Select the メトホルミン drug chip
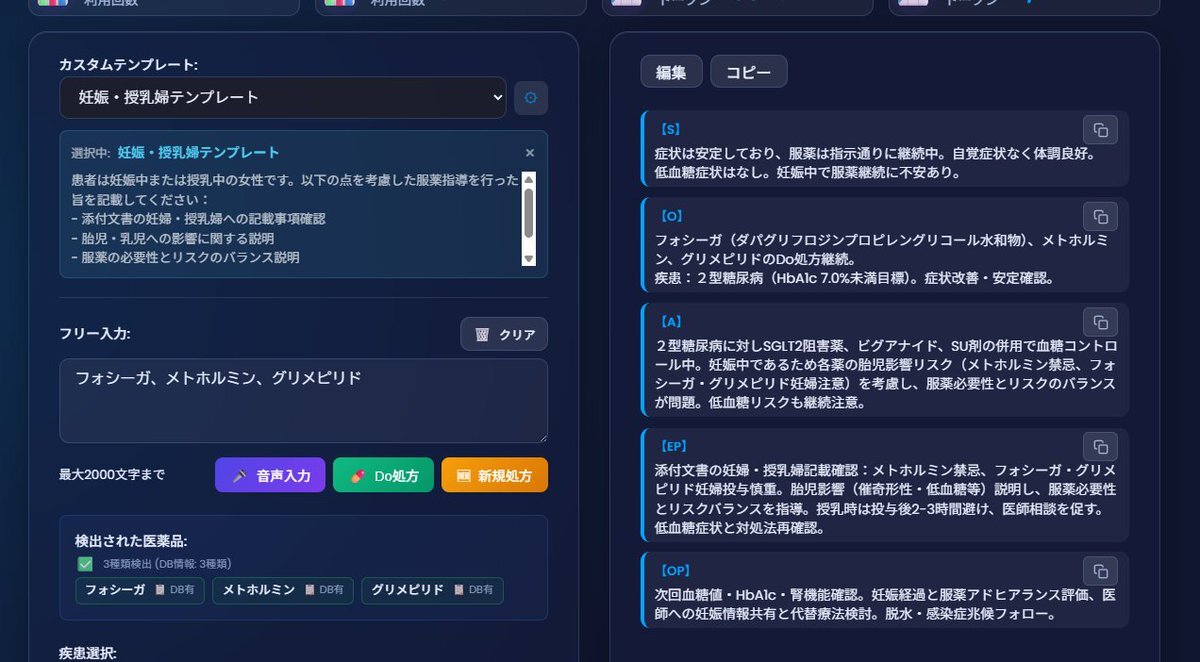 pos(283,590)
